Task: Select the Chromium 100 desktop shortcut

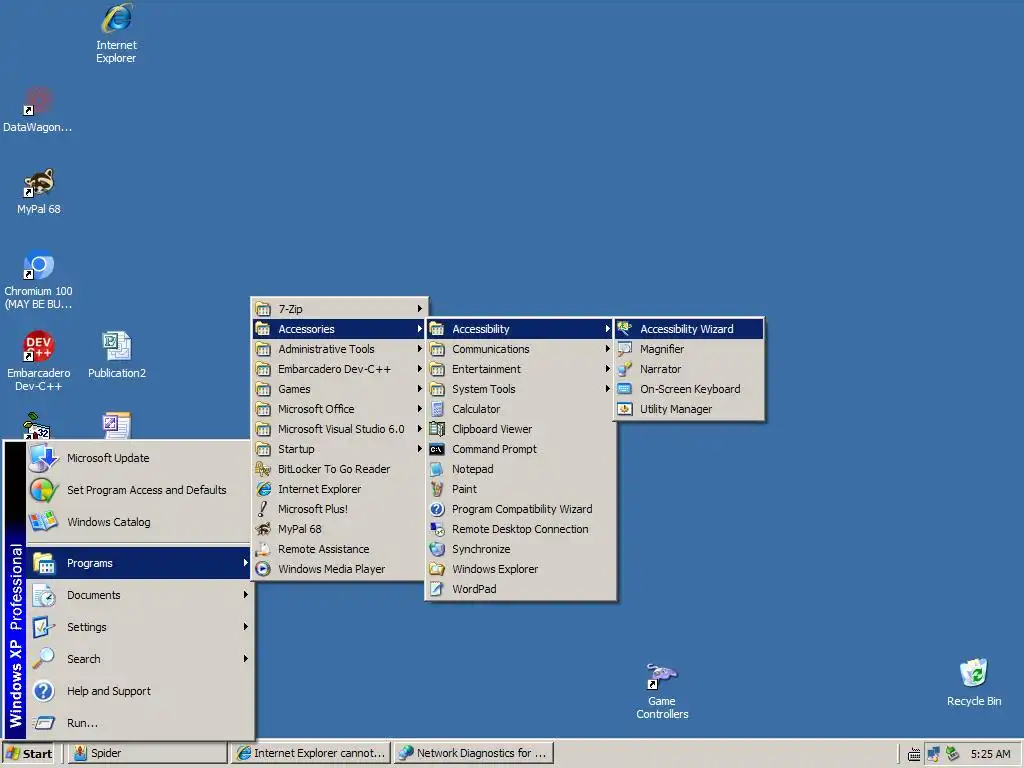Action: tap(38, 280)
